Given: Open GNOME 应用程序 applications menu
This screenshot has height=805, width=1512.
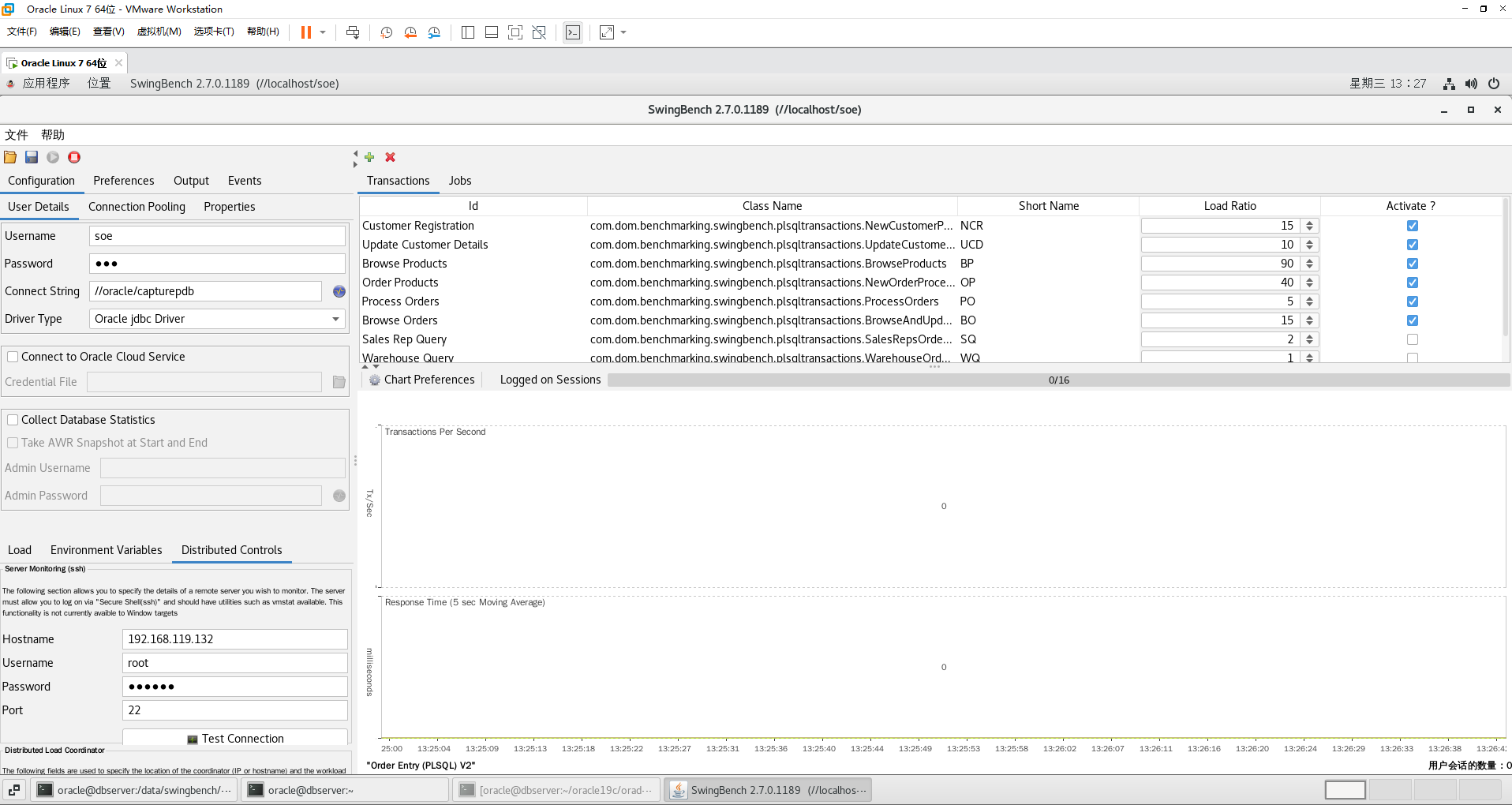Looking at the screenshot, I should click(46, 84).
